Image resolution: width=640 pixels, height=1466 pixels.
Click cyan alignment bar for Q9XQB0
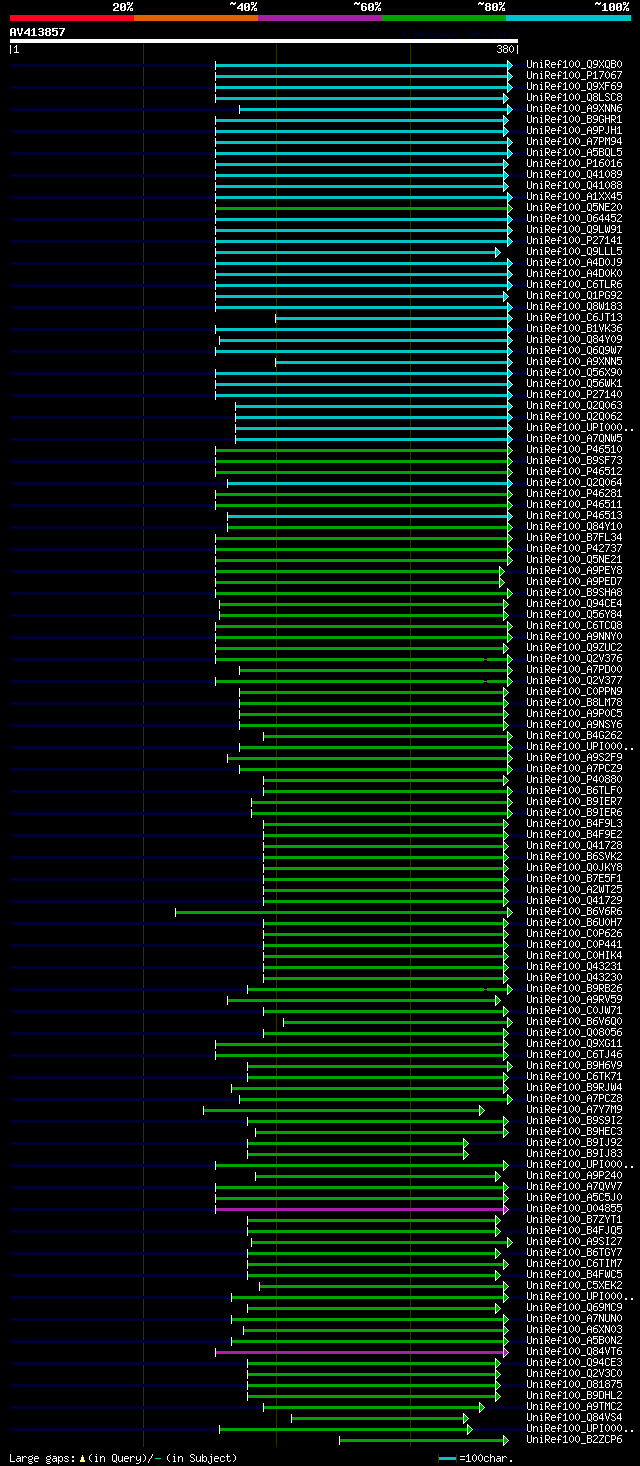click(363, 65)
